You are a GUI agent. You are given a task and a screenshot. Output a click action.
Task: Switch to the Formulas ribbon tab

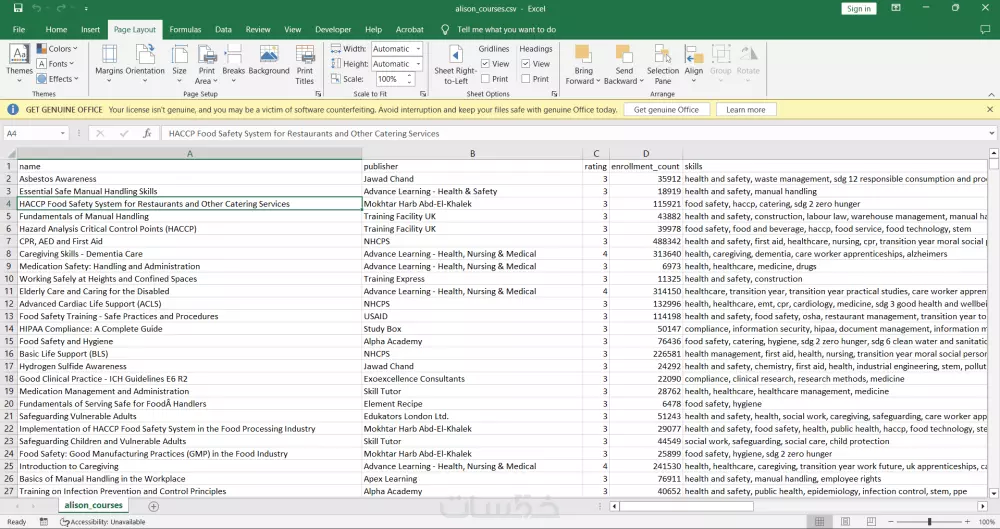click(x=185, y=30)
